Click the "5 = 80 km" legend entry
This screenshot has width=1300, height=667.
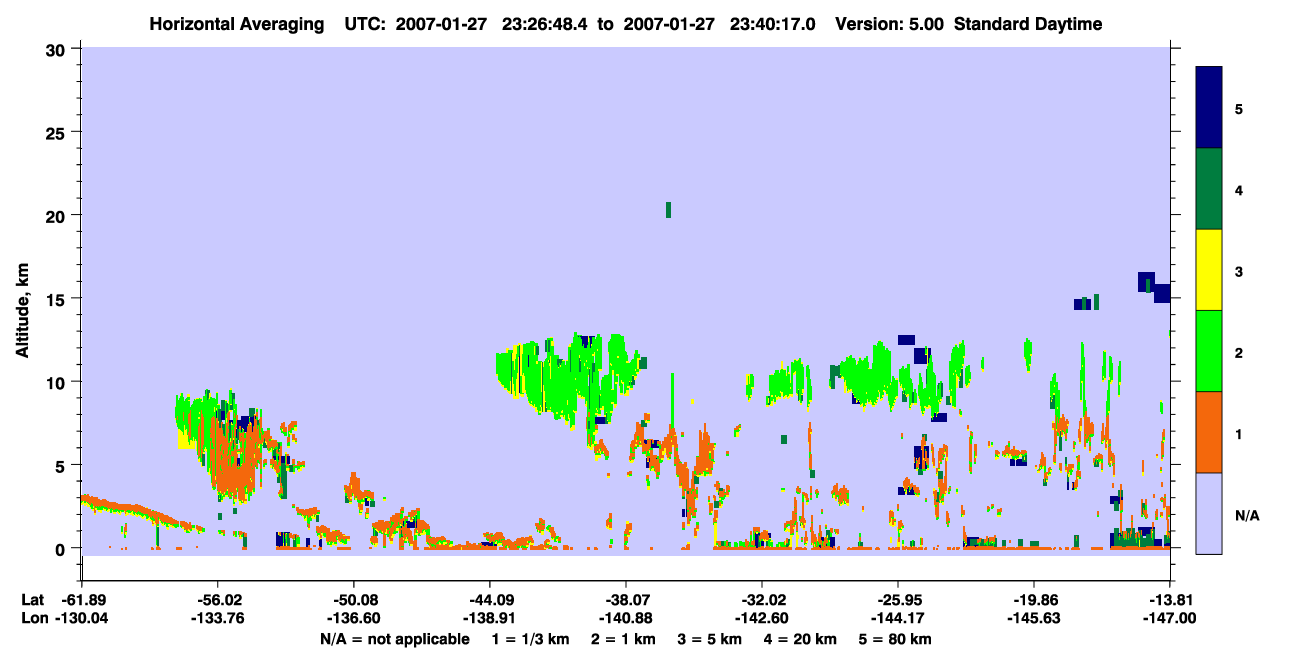[x=895, y=638]
